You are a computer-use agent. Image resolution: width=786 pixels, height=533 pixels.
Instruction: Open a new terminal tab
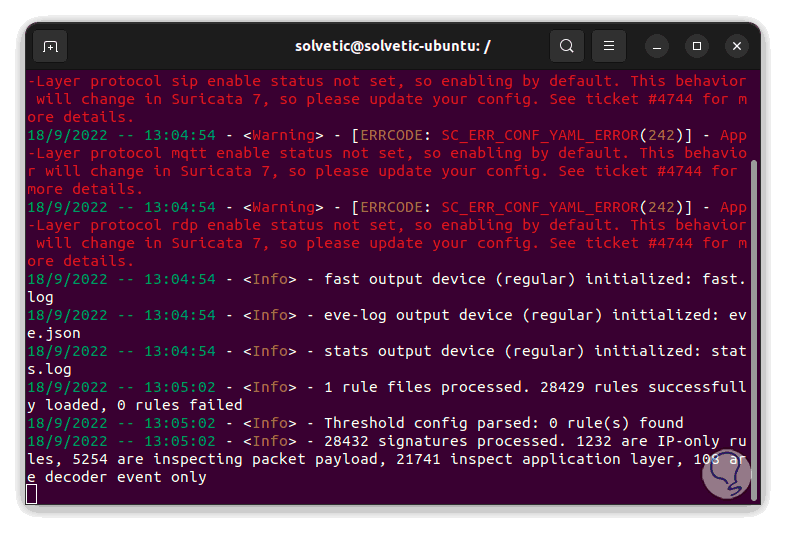pyautogui.click(x=50, y=46)
